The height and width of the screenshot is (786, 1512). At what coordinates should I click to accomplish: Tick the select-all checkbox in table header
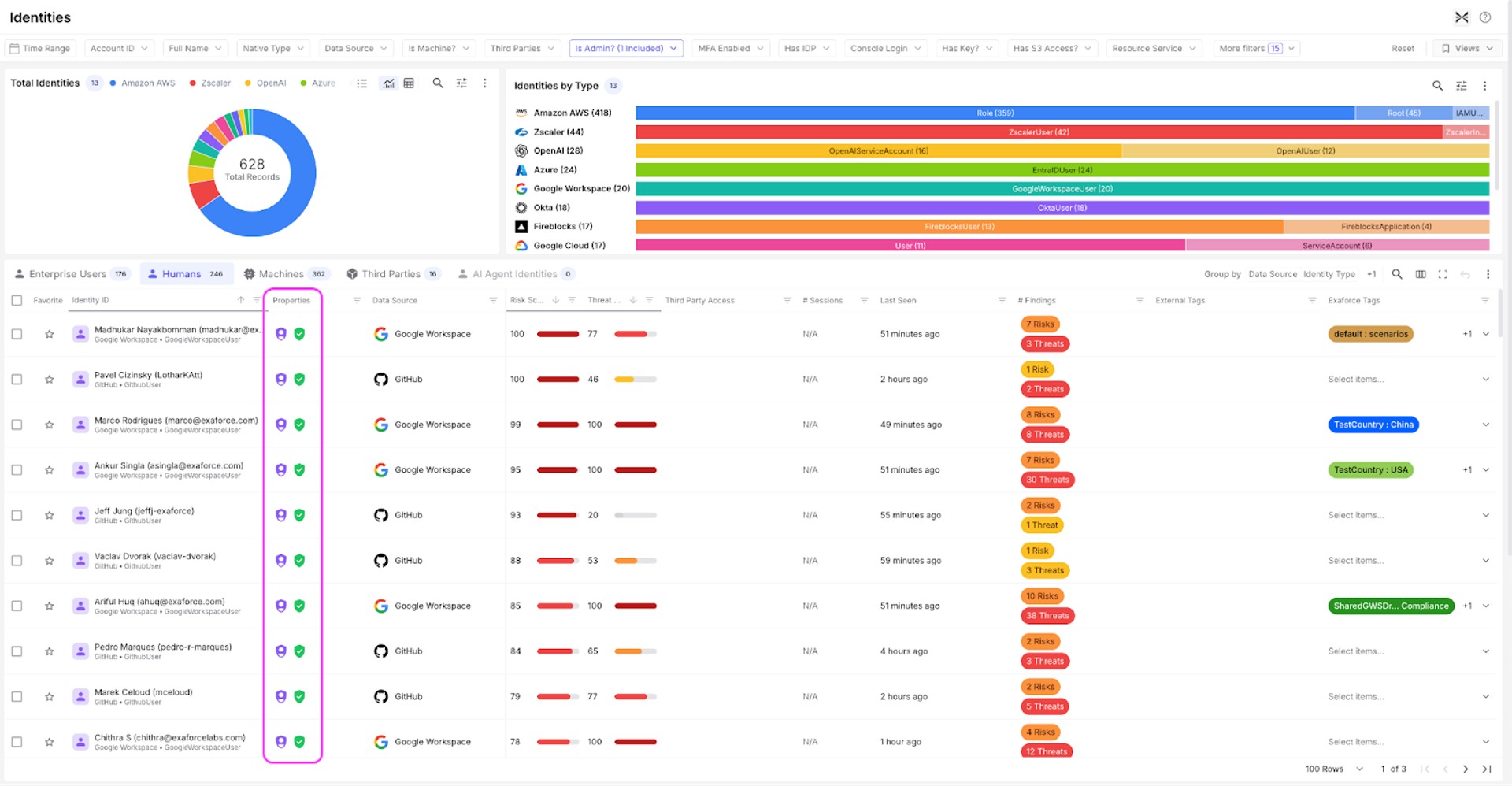pyautogui.click(x=17, y=300)
